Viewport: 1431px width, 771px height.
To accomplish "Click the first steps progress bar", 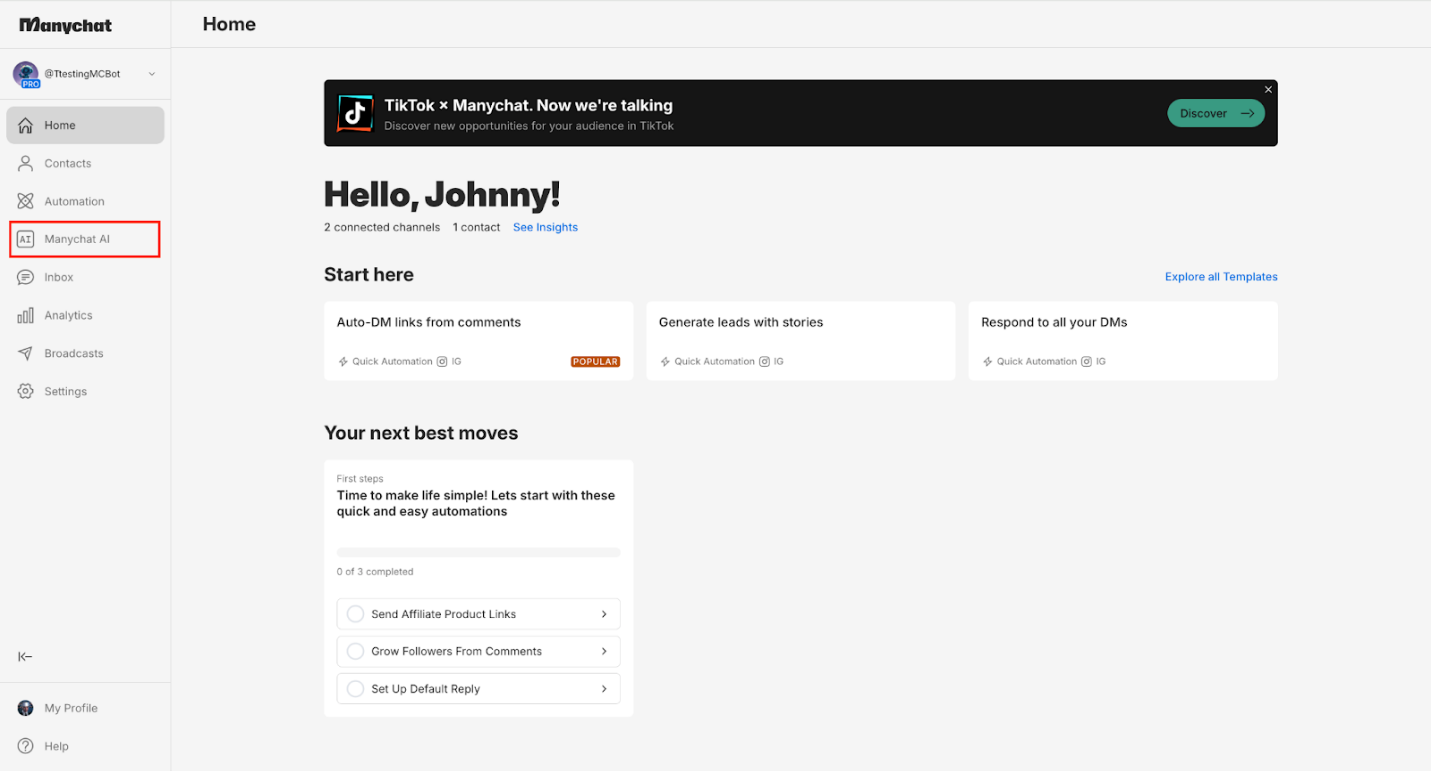I will 478,552.
